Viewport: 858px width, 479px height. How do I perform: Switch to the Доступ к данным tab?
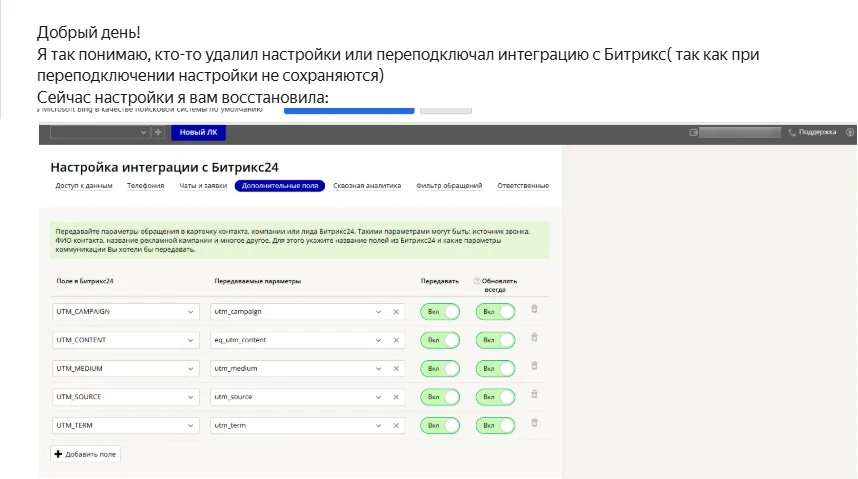coord(84,186)
